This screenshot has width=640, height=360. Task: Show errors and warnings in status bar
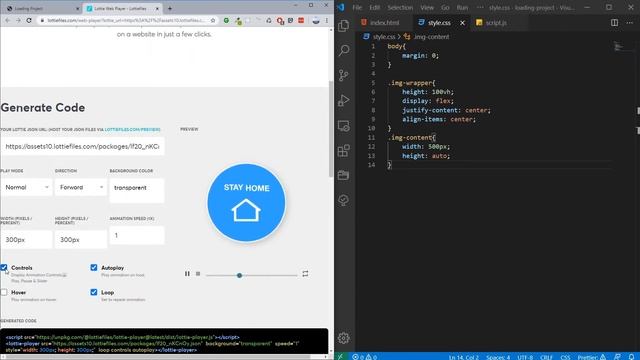(364, 357)
